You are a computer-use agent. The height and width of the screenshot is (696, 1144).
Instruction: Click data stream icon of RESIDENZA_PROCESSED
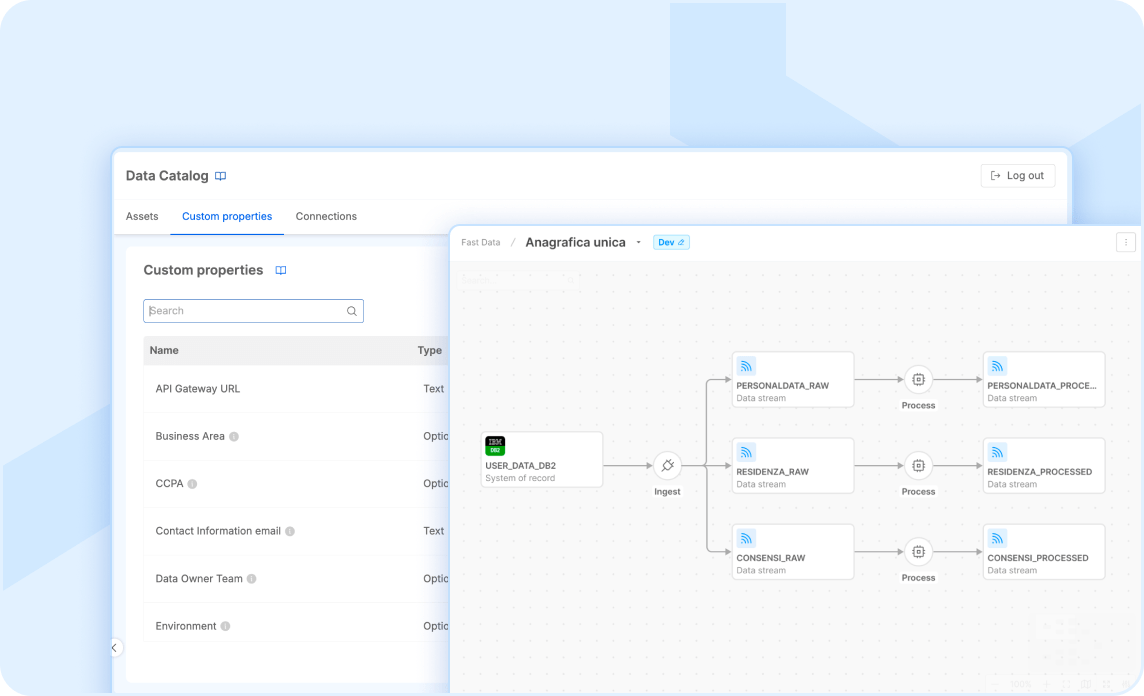tap(997, 452)
